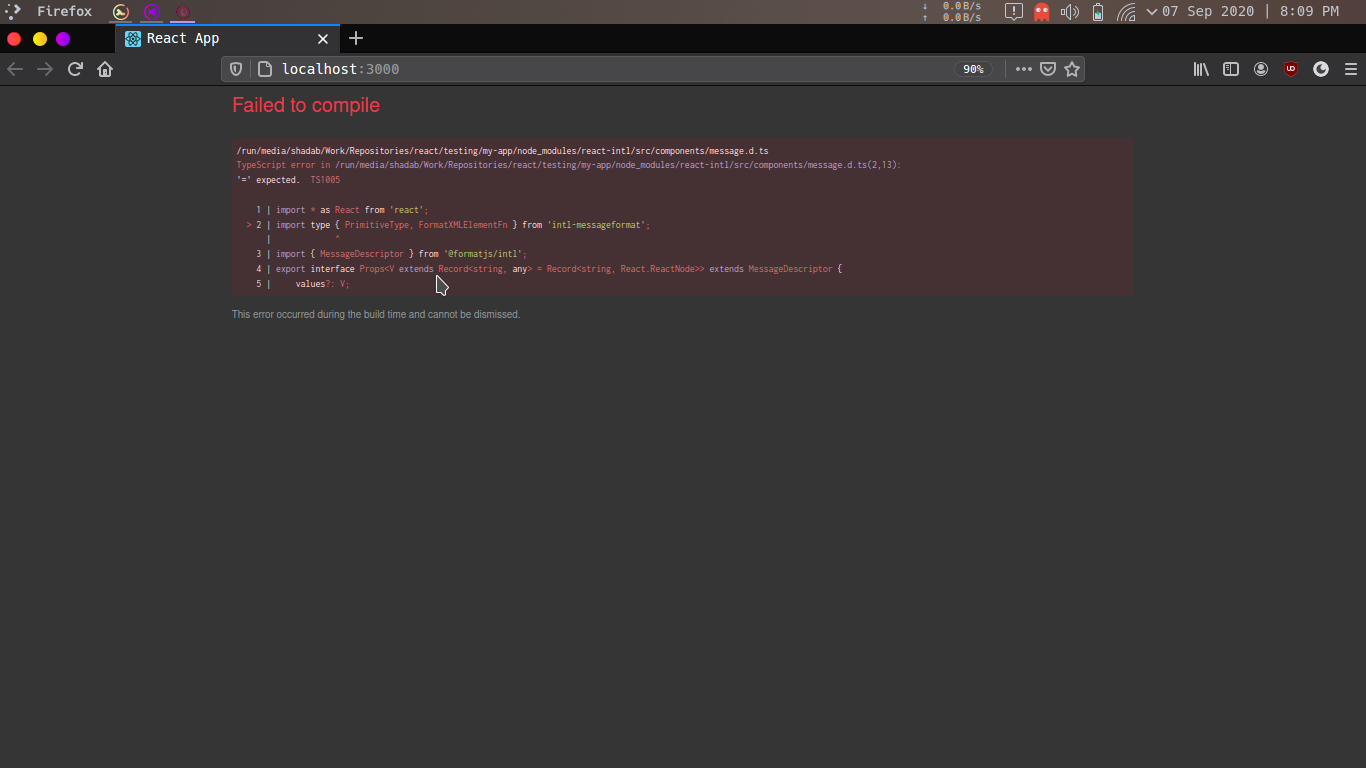Click the notification icon in system tray

(1013, 11)
